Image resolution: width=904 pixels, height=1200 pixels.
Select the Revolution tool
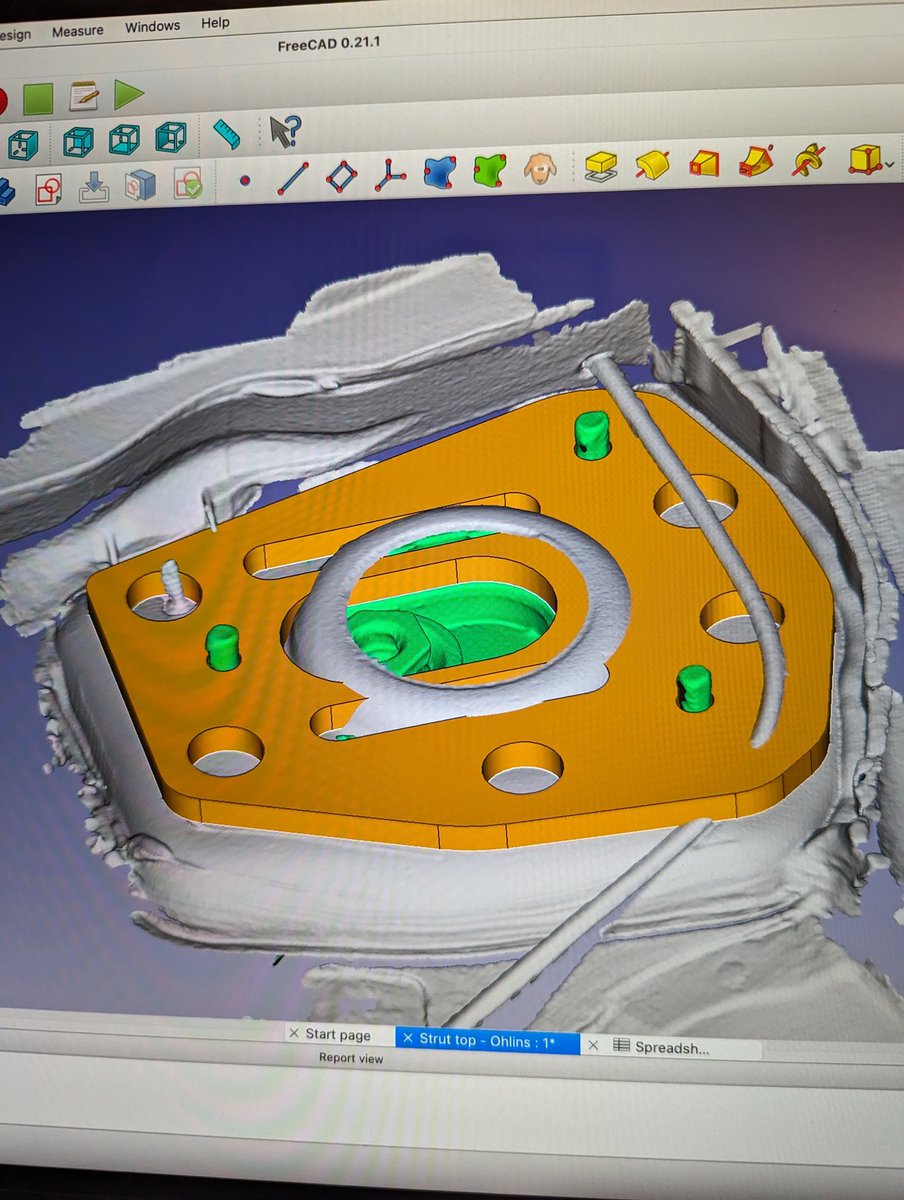pos(652,163)
